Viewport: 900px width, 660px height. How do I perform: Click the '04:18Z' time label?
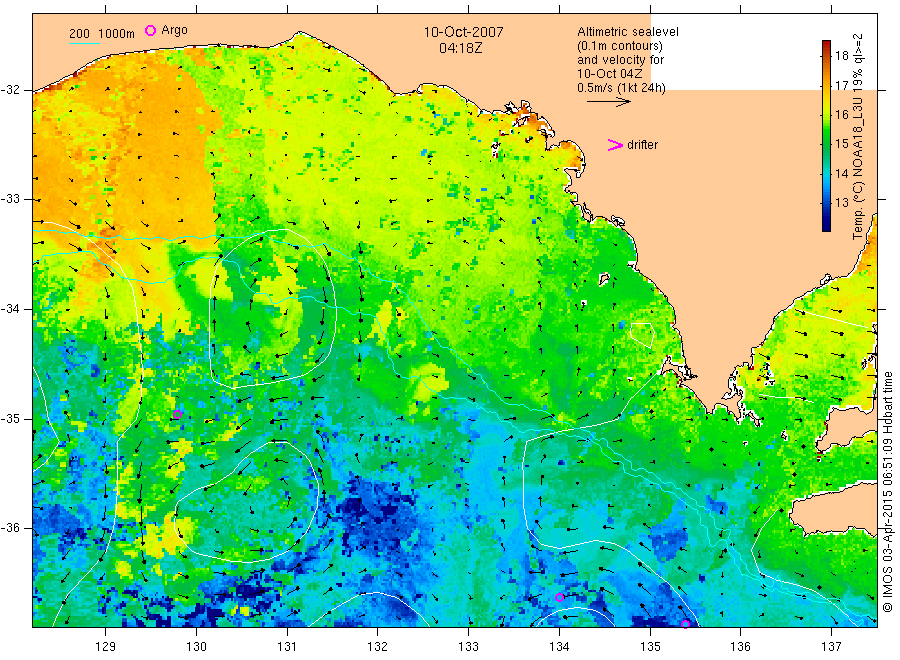[x=461, y=48]
